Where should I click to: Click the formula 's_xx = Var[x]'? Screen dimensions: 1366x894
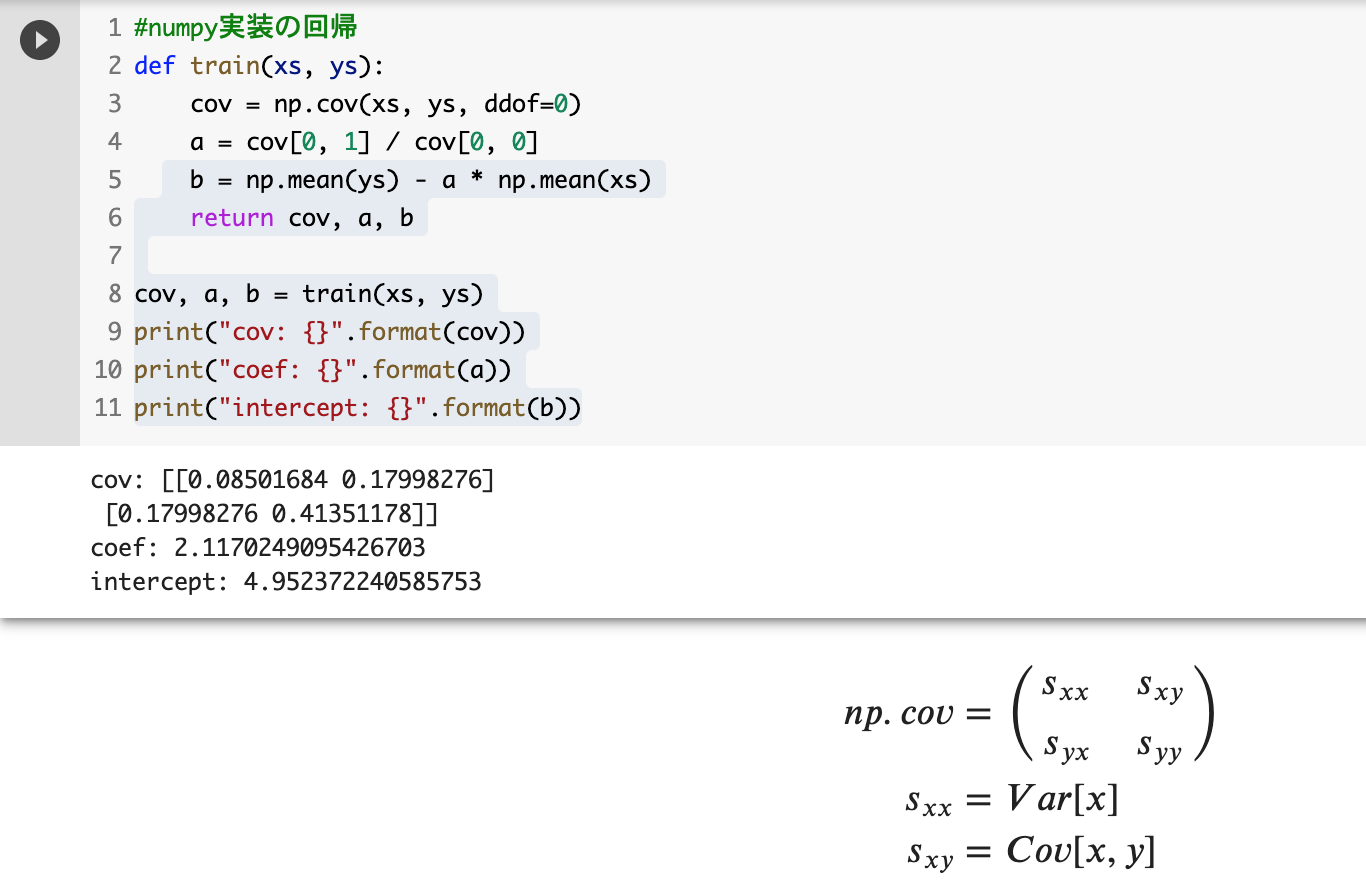pyautogui.click(x=1012, y=800)
